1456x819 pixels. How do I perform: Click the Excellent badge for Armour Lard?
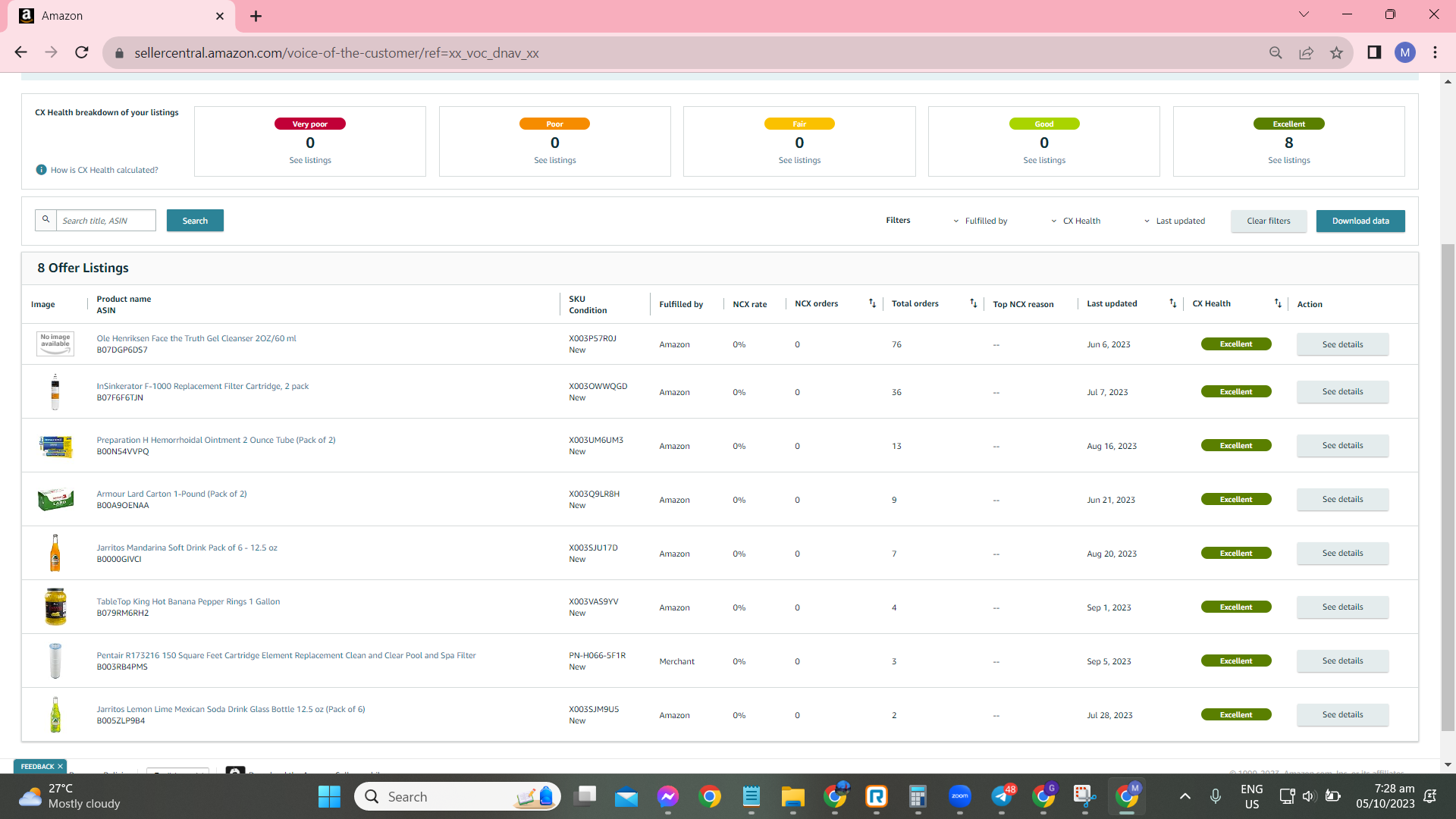(x=1236, y=499)
